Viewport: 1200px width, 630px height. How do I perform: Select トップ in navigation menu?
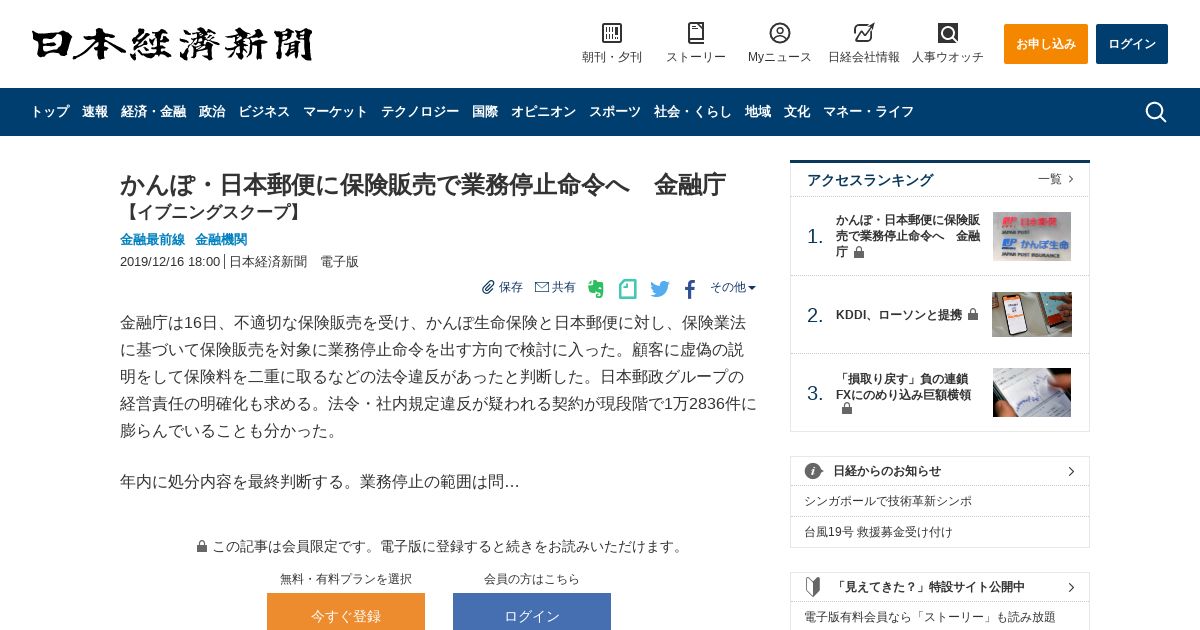click(50, 112)
